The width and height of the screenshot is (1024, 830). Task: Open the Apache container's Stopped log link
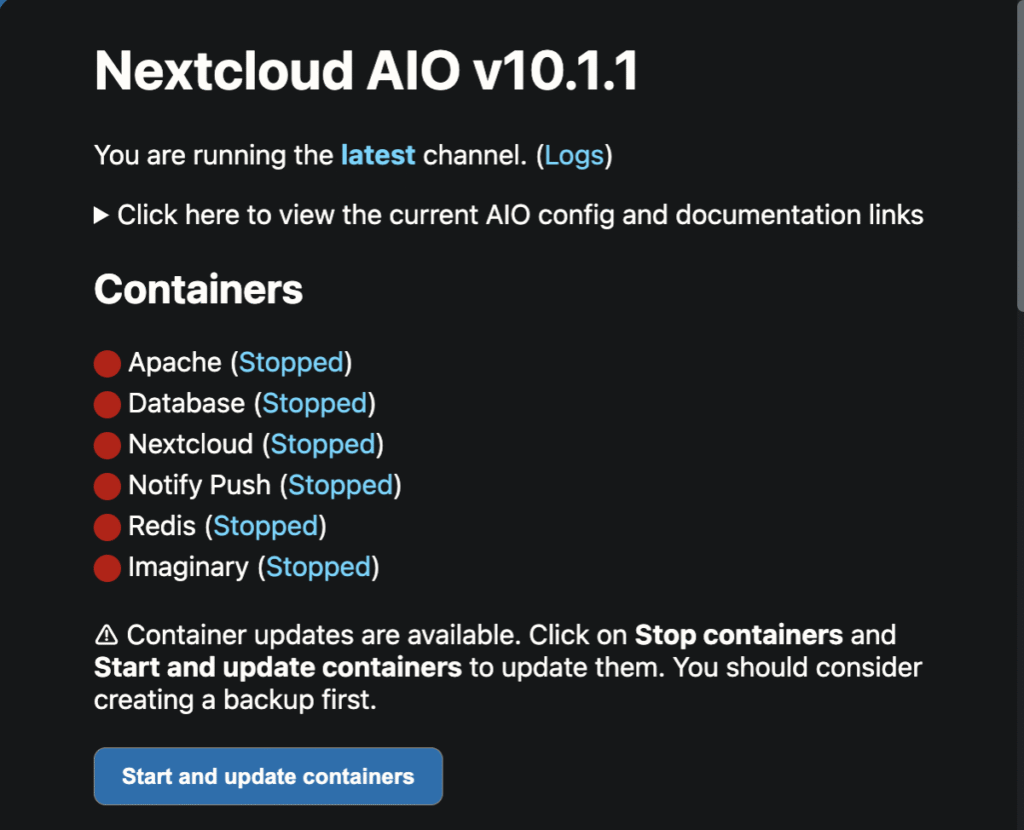click(x=291, y=363)
